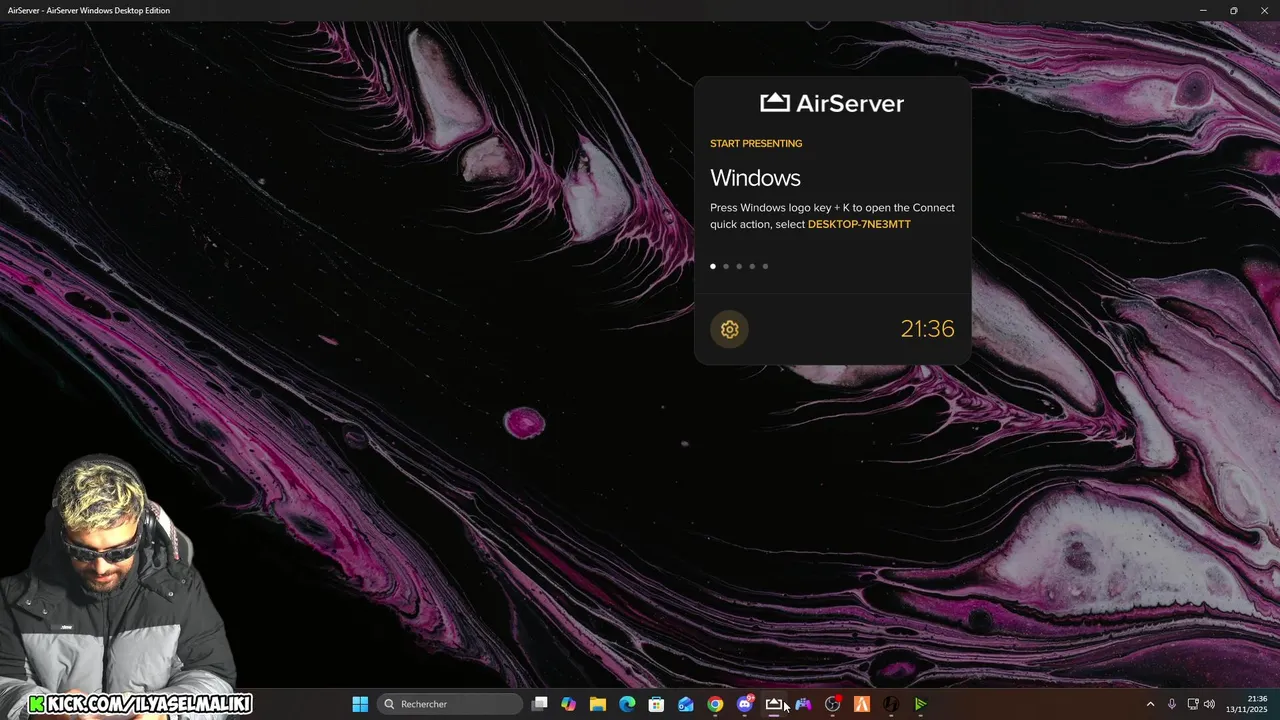
Task: Click the DESKTOP-7NE3MTT computer name
Action: [859, 224]
